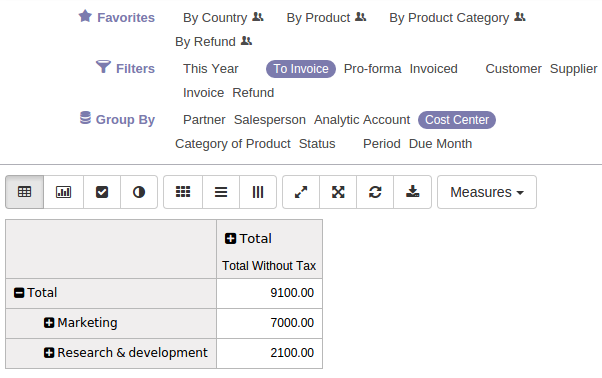Enable the Invoice filter
The image size is (602, 378).
click(203, 93)
